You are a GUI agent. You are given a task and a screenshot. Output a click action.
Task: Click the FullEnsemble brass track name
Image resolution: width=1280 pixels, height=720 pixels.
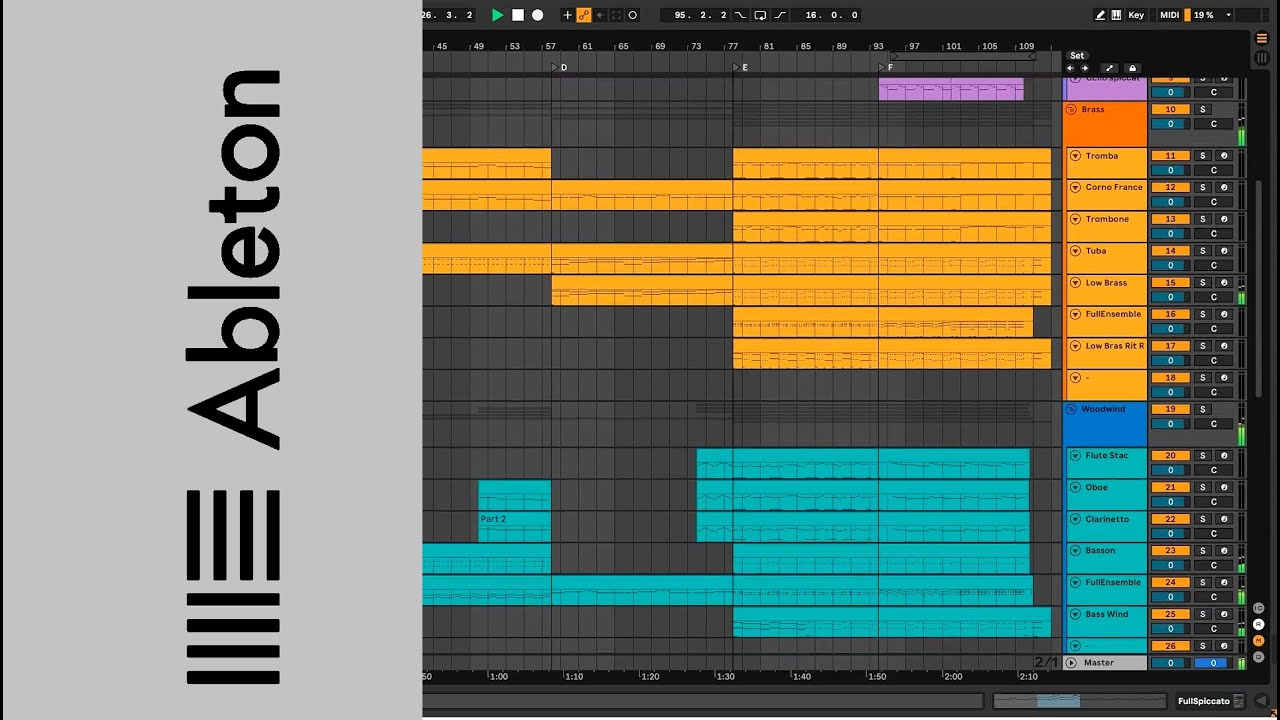point(1113,314)
